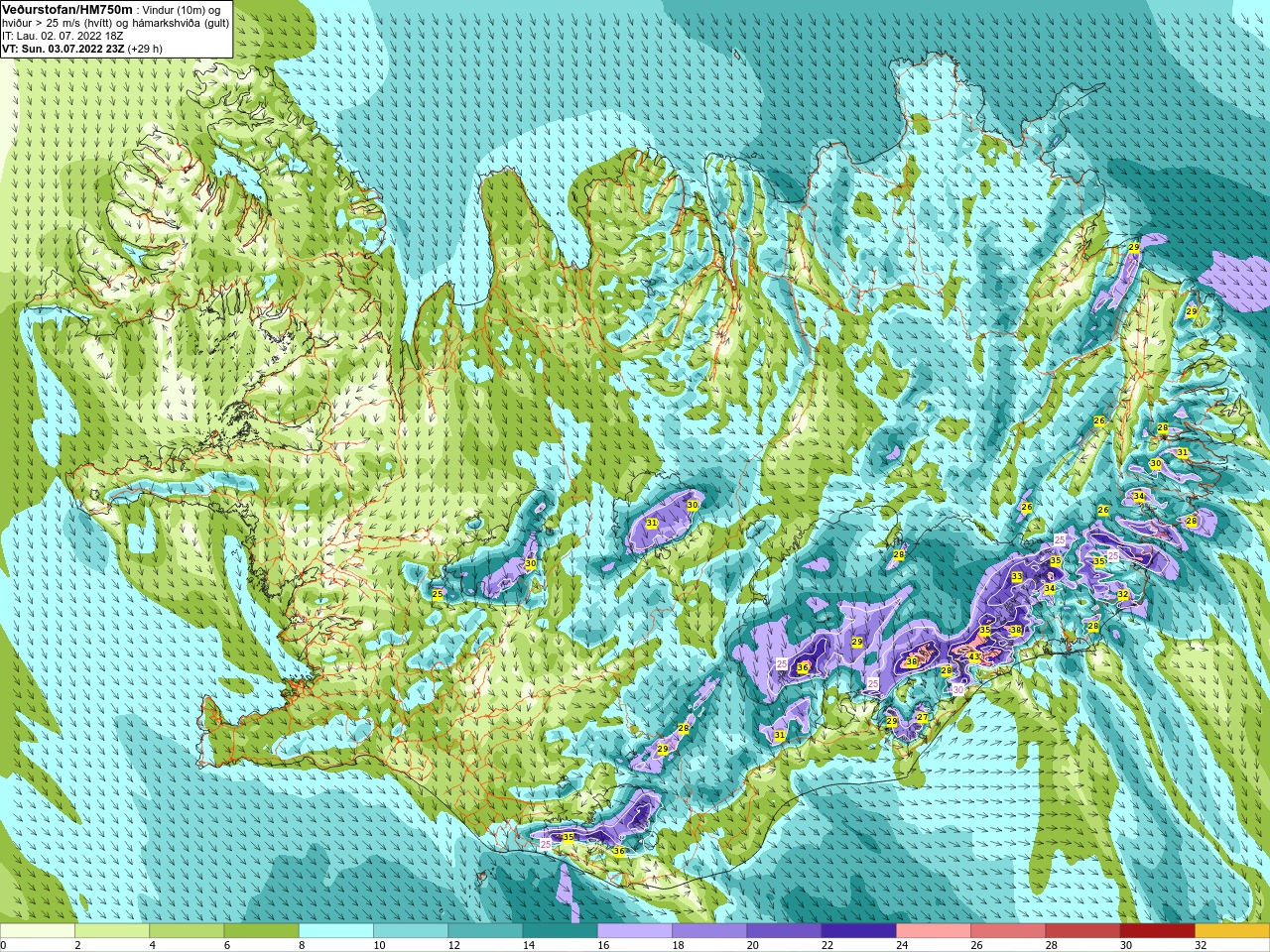The image size is (1270, 952).
Task: Select the 18–20 m/s purple legend swatch
Action: pyautogui.click(x=709, y=931)
